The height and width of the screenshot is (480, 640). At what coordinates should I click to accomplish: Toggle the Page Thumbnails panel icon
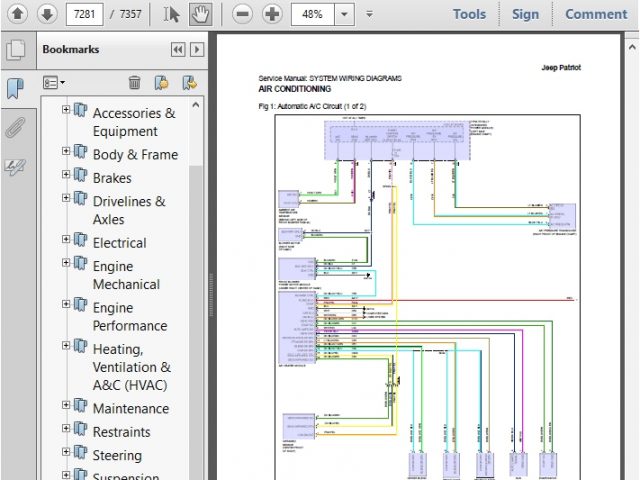coord(15,49)
